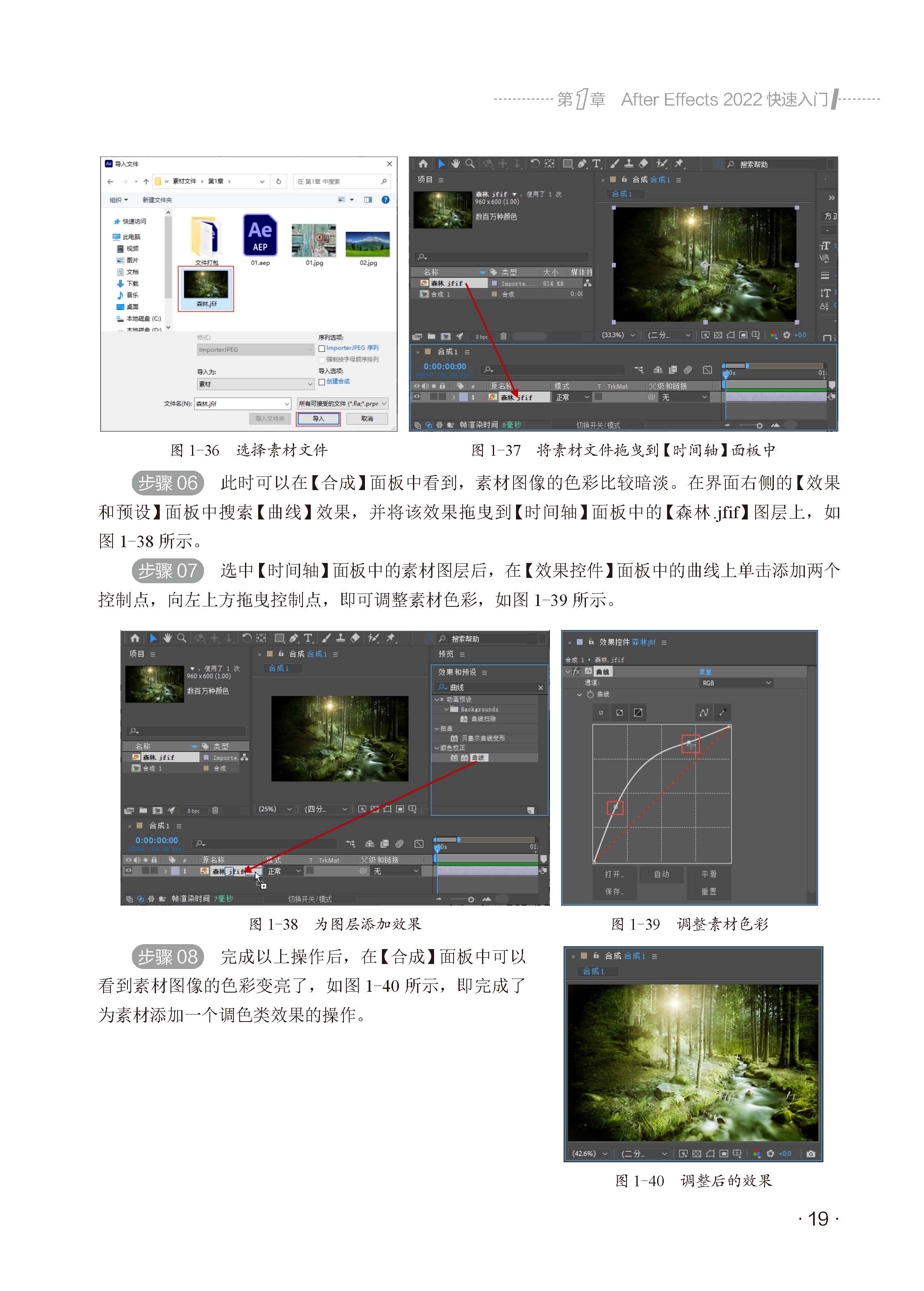The width and height of the screenshot is (924, 1291).
Task: Click the refresh icon beside the address bar
Action: tap(279, 182)
